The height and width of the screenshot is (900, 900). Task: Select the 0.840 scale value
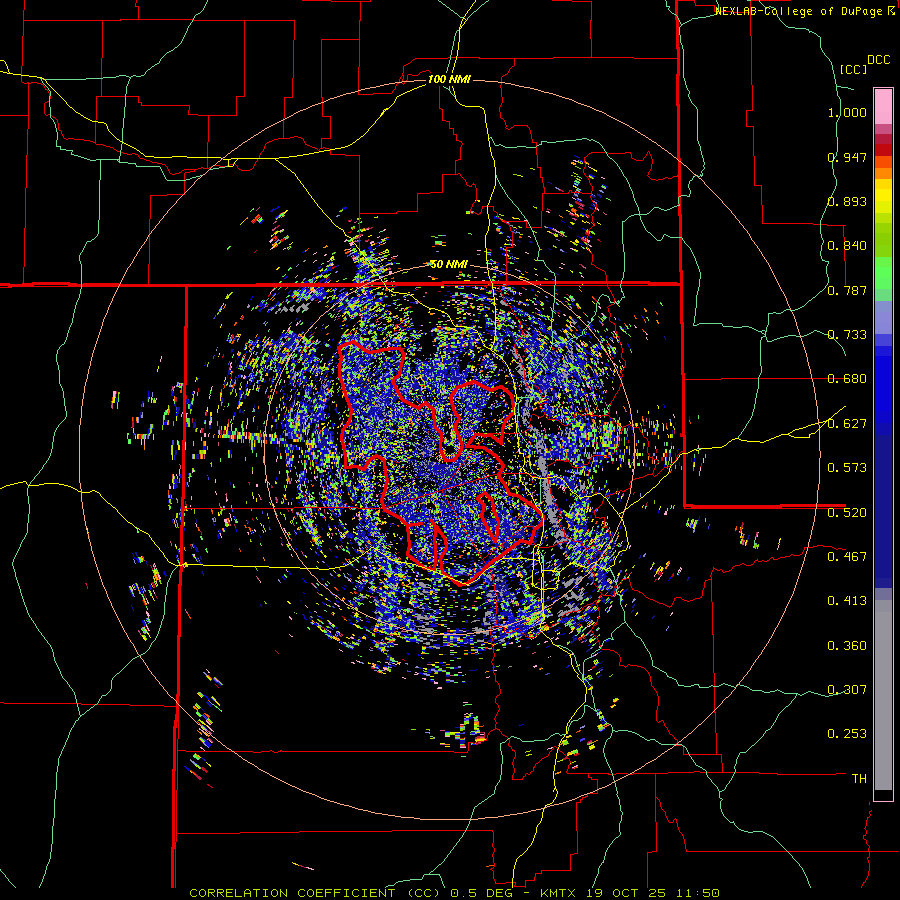(847, 246)
